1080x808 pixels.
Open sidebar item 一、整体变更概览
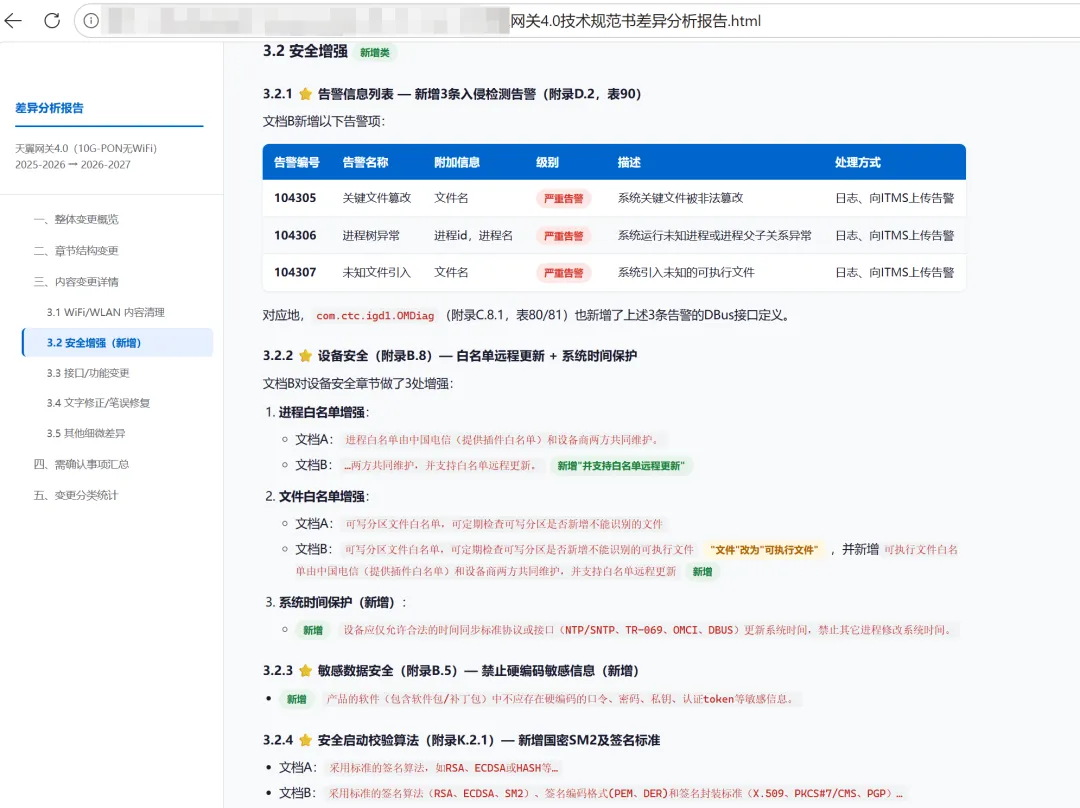coord(76,219)
